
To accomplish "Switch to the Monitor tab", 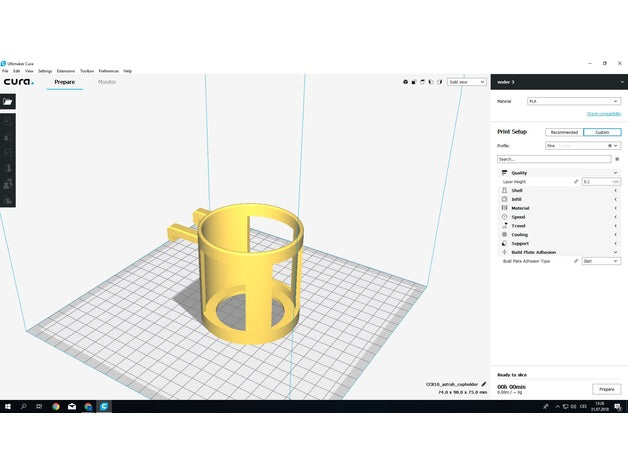I will coord(107,82).
